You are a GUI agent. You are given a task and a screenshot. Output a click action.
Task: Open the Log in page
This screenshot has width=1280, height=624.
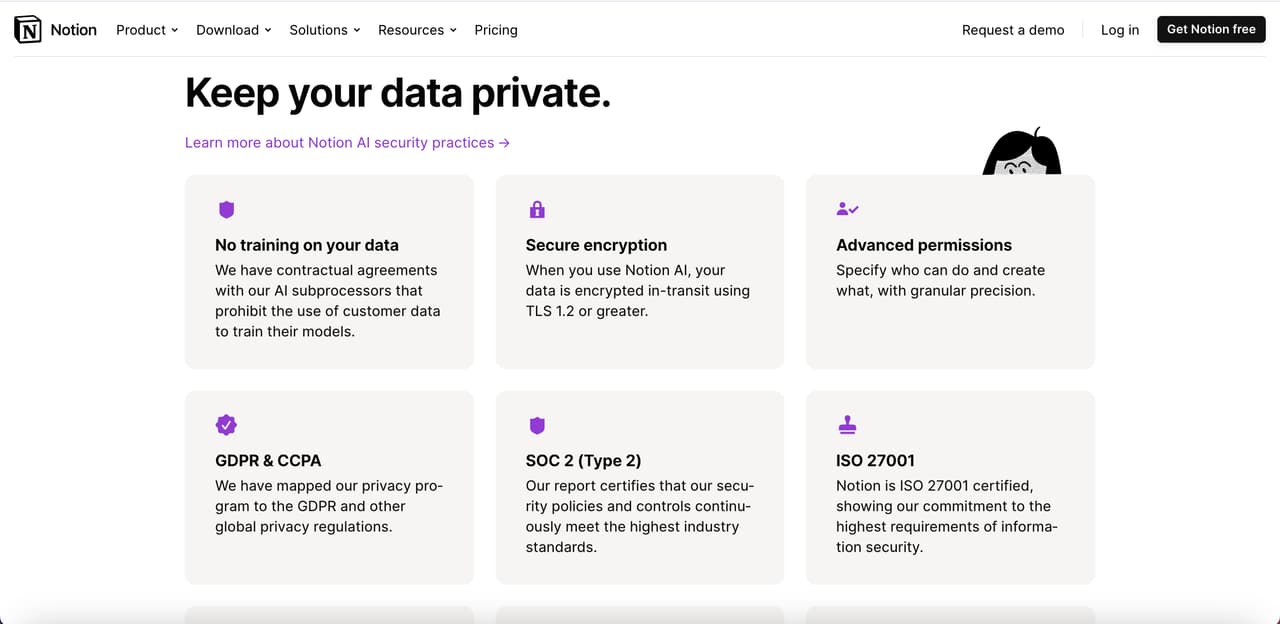tap(1120, 30)
